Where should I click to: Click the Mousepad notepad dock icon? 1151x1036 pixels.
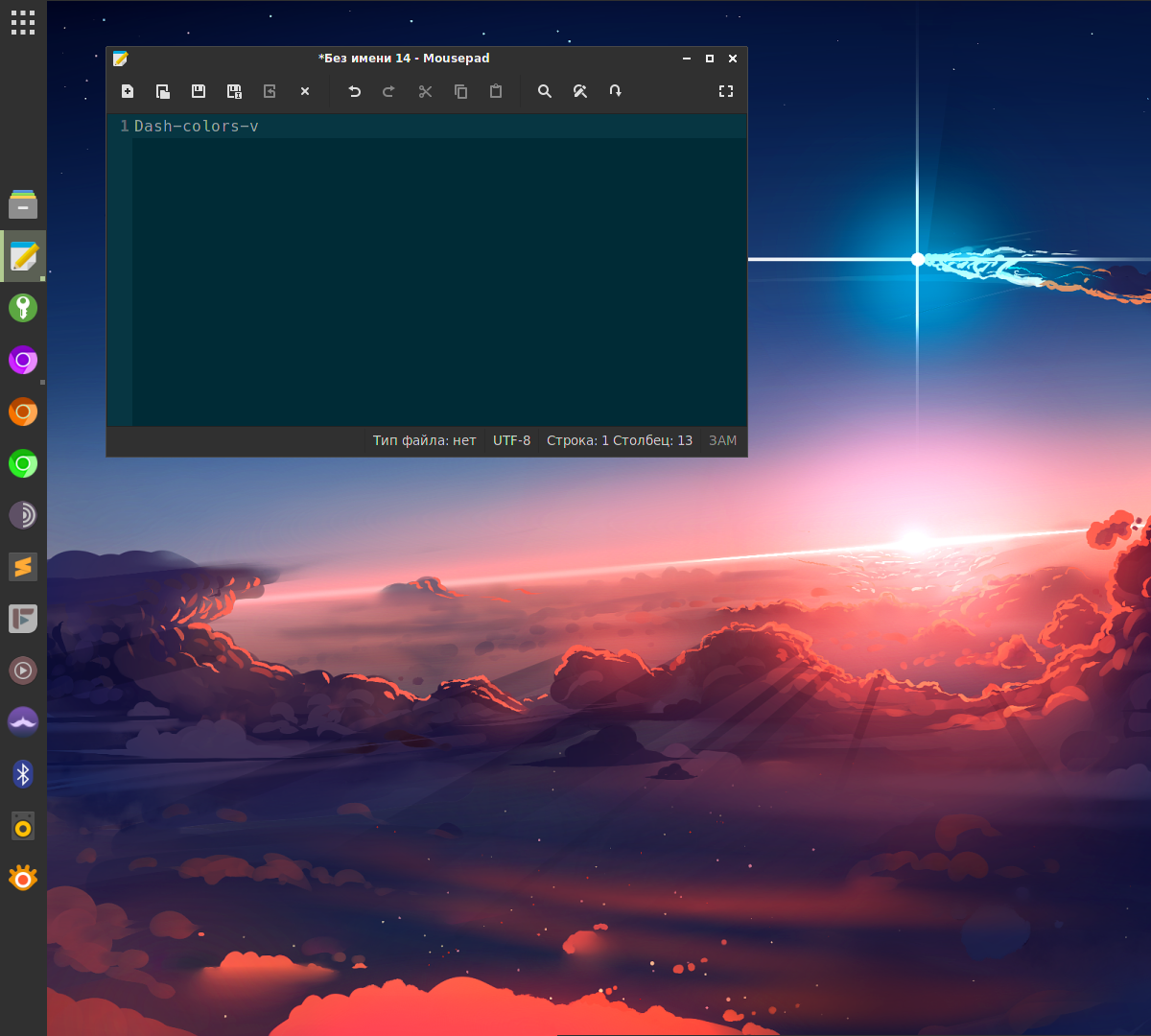point(23,256)
